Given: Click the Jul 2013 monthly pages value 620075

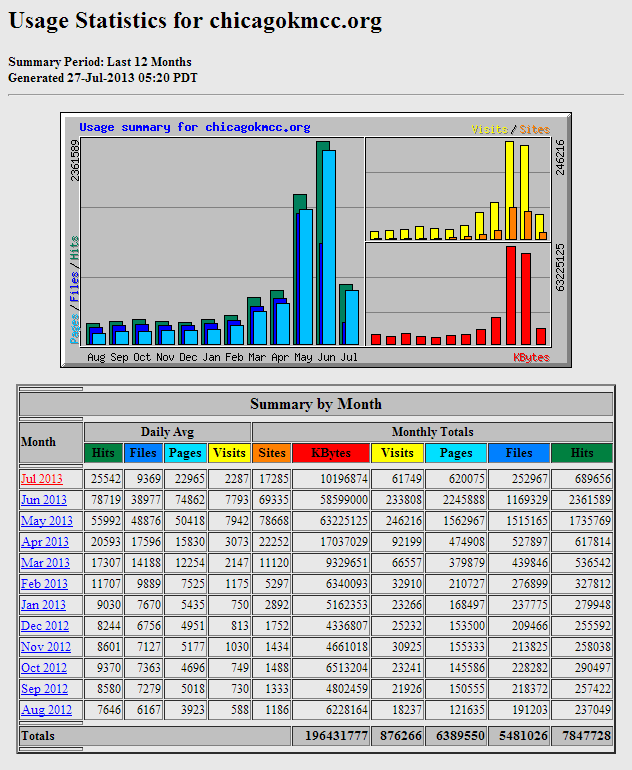Looking at the screenshot, I should [467, 479].
